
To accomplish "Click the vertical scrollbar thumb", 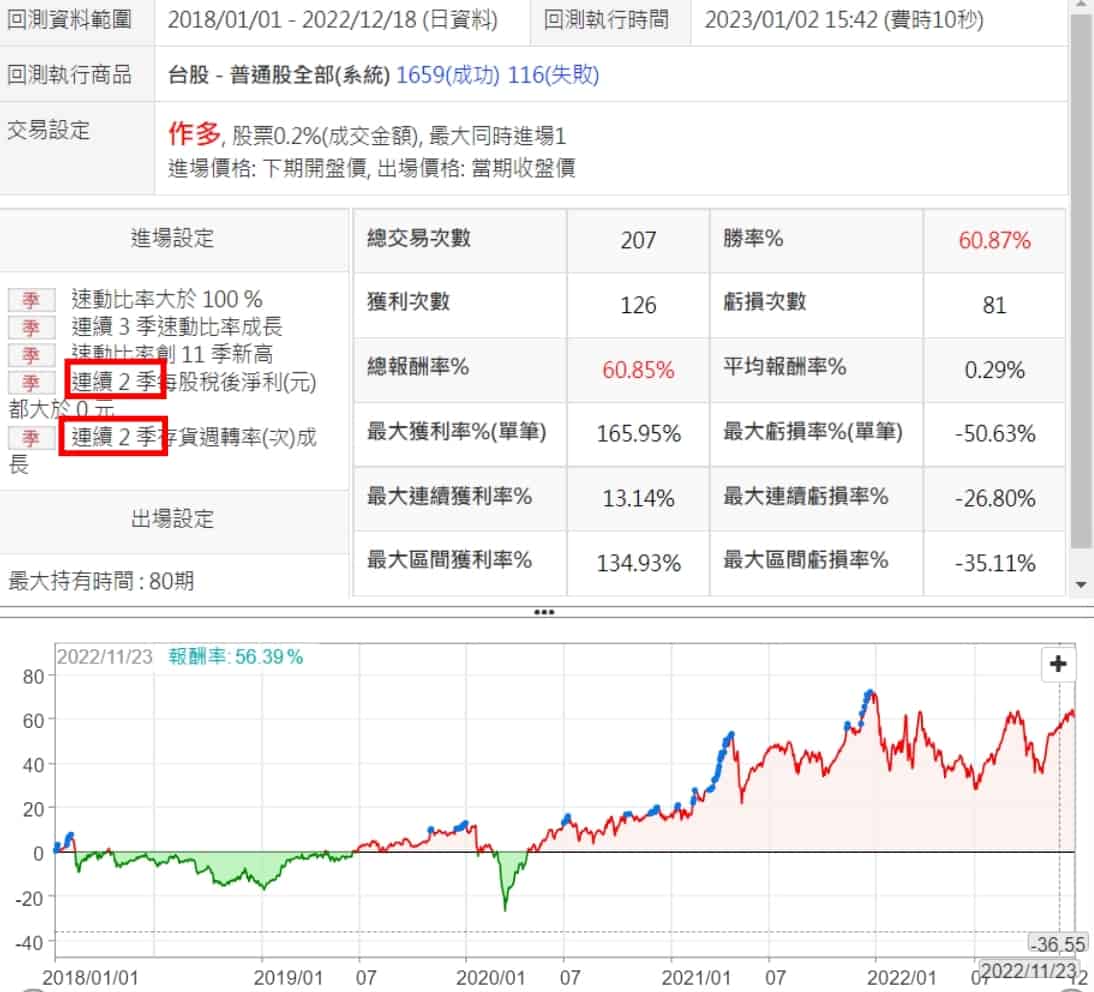I will tap(1080, 280).
